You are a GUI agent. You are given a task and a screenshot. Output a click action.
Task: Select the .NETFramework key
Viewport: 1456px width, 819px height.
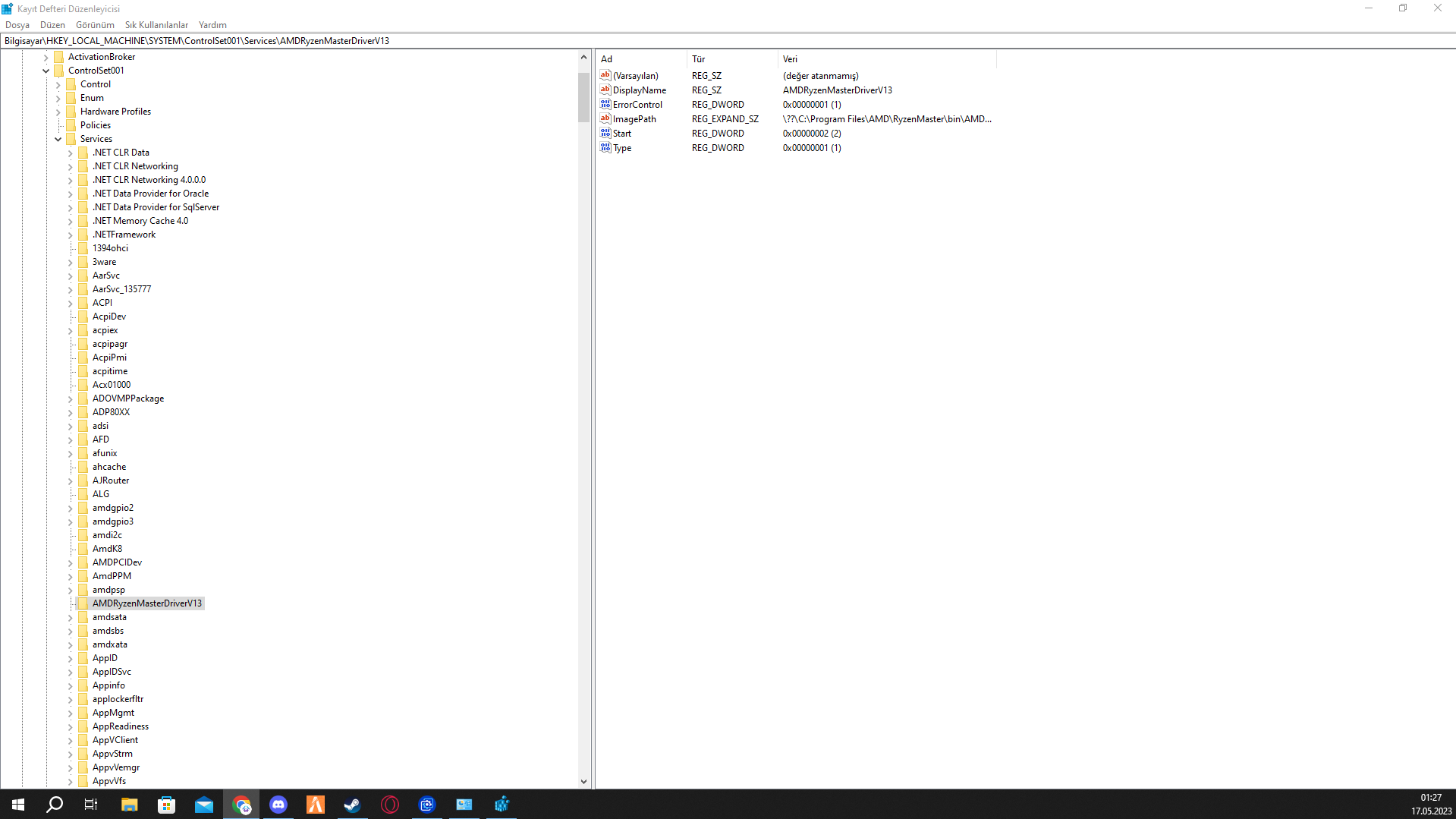pos(124,235)
